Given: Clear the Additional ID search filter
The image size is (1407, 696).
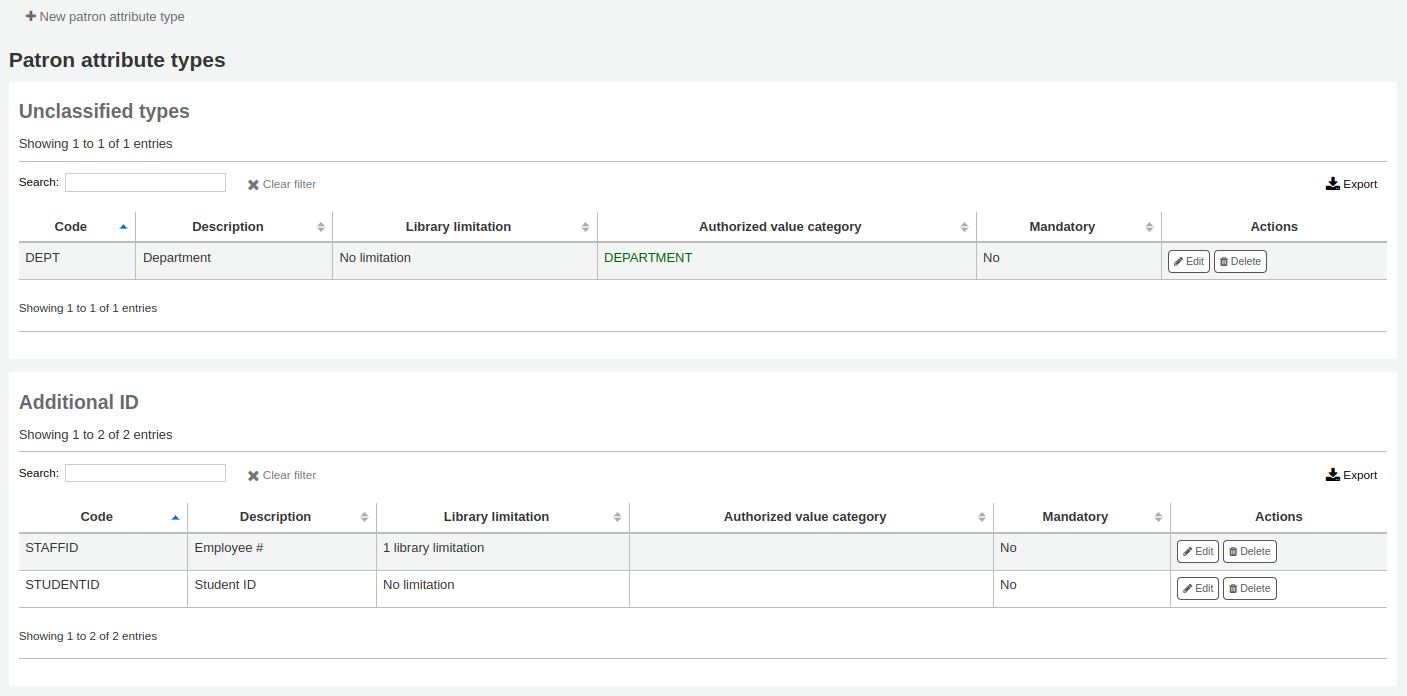Looking at the screenshot, I should (x=281, y=475).
